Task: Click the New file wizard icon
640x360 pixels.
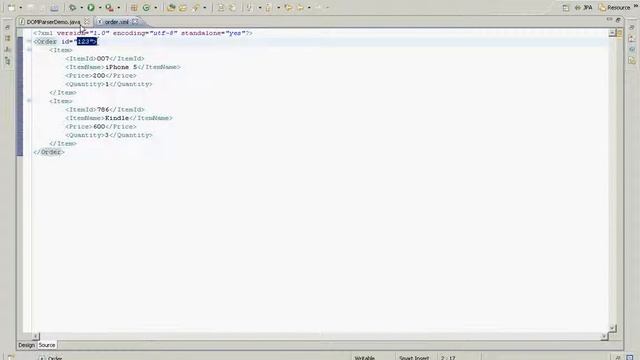Action: pos(11,8)
